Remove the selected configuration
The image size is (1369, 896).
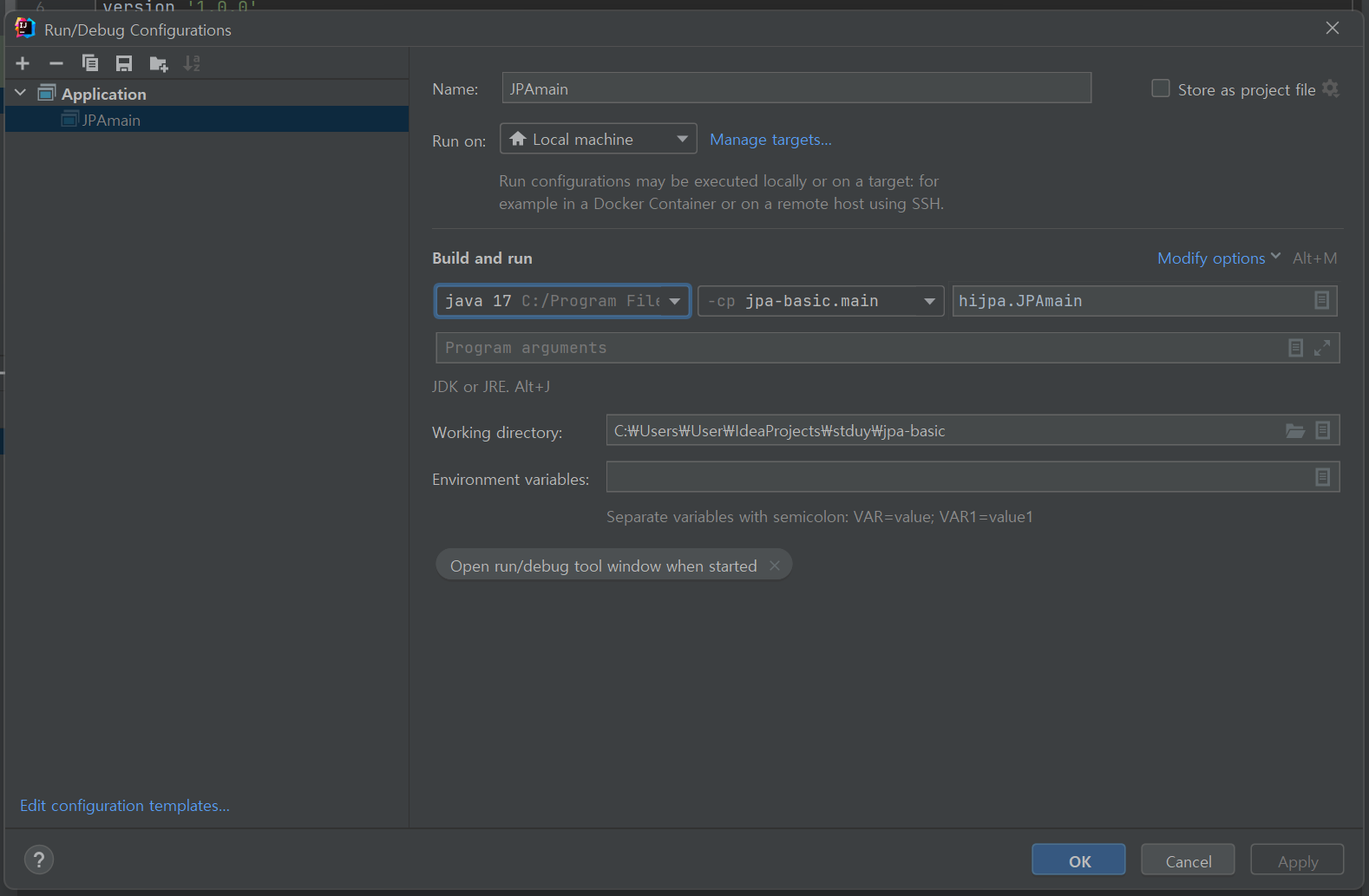(56, 63)
